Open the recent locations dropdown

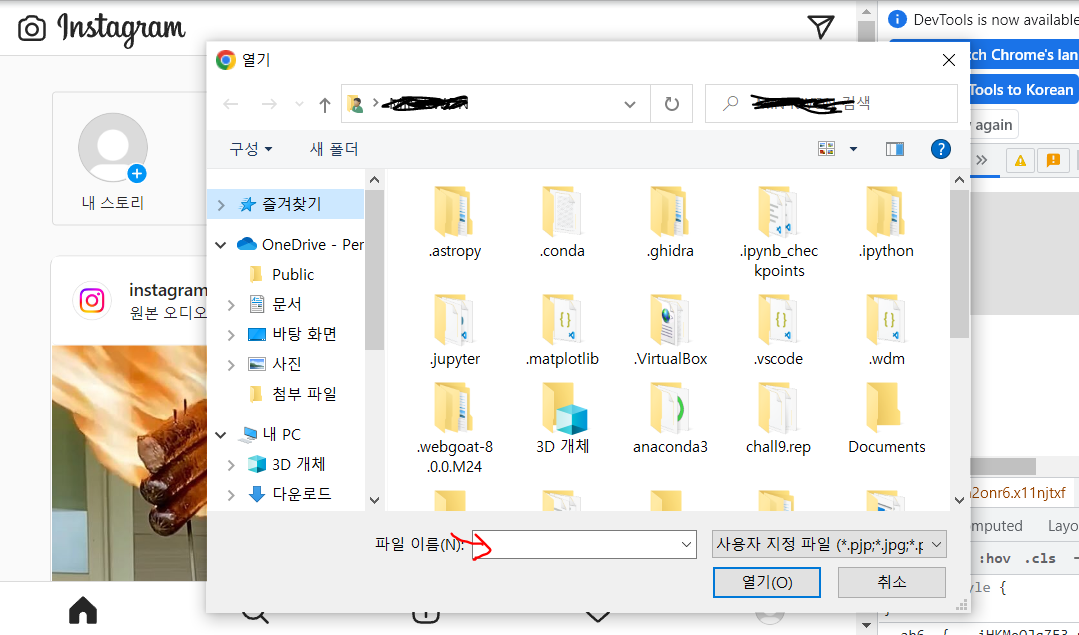tap(299, 104)
